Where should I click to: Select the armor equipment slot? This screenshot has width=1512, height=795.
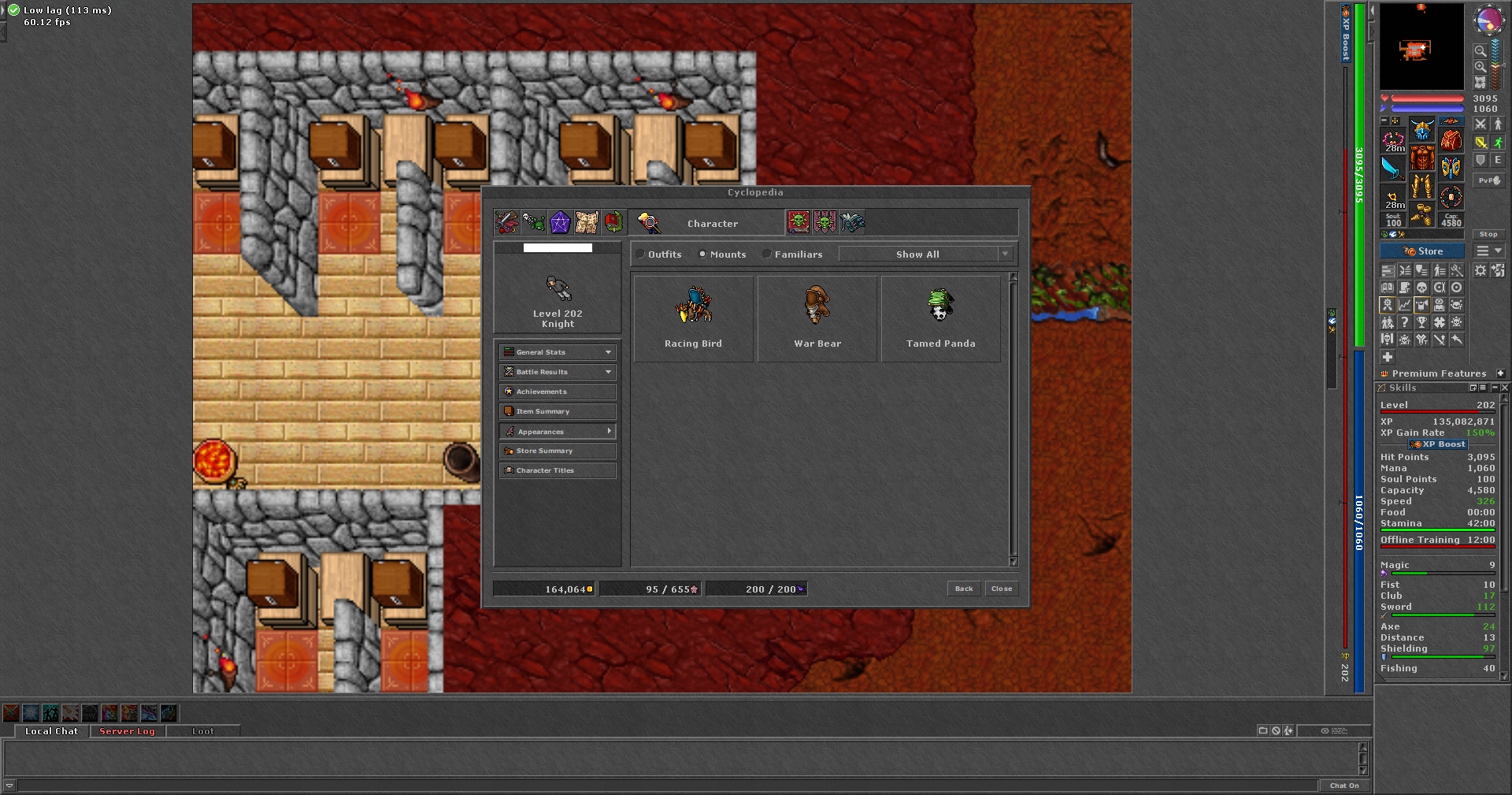[x=1422, y=159]
